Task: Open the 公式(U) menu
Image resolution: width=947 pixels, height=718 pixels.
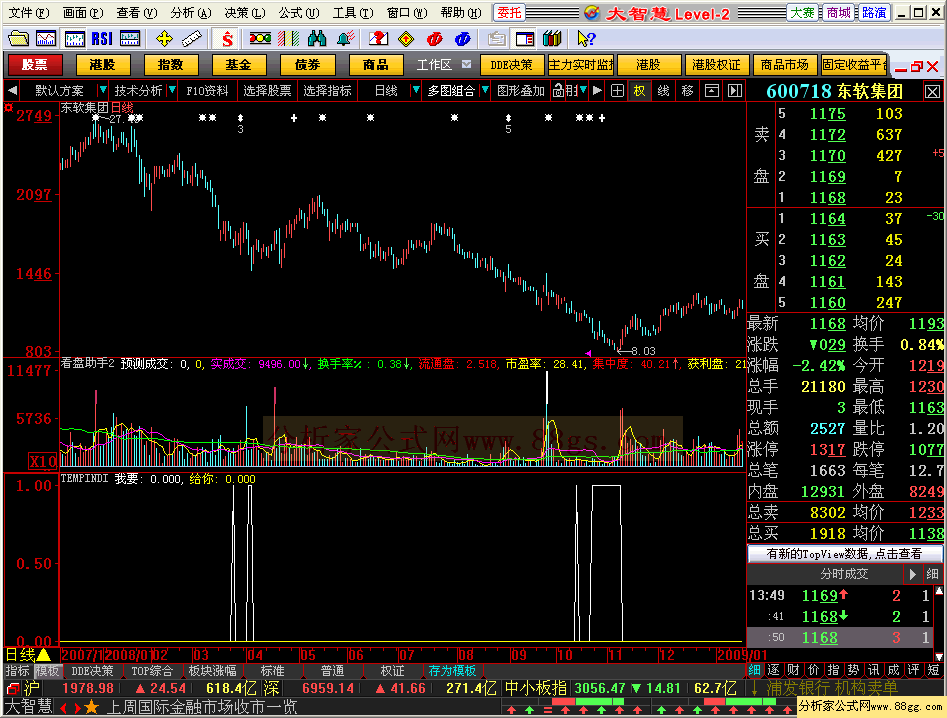Action: tap(298, 13)
